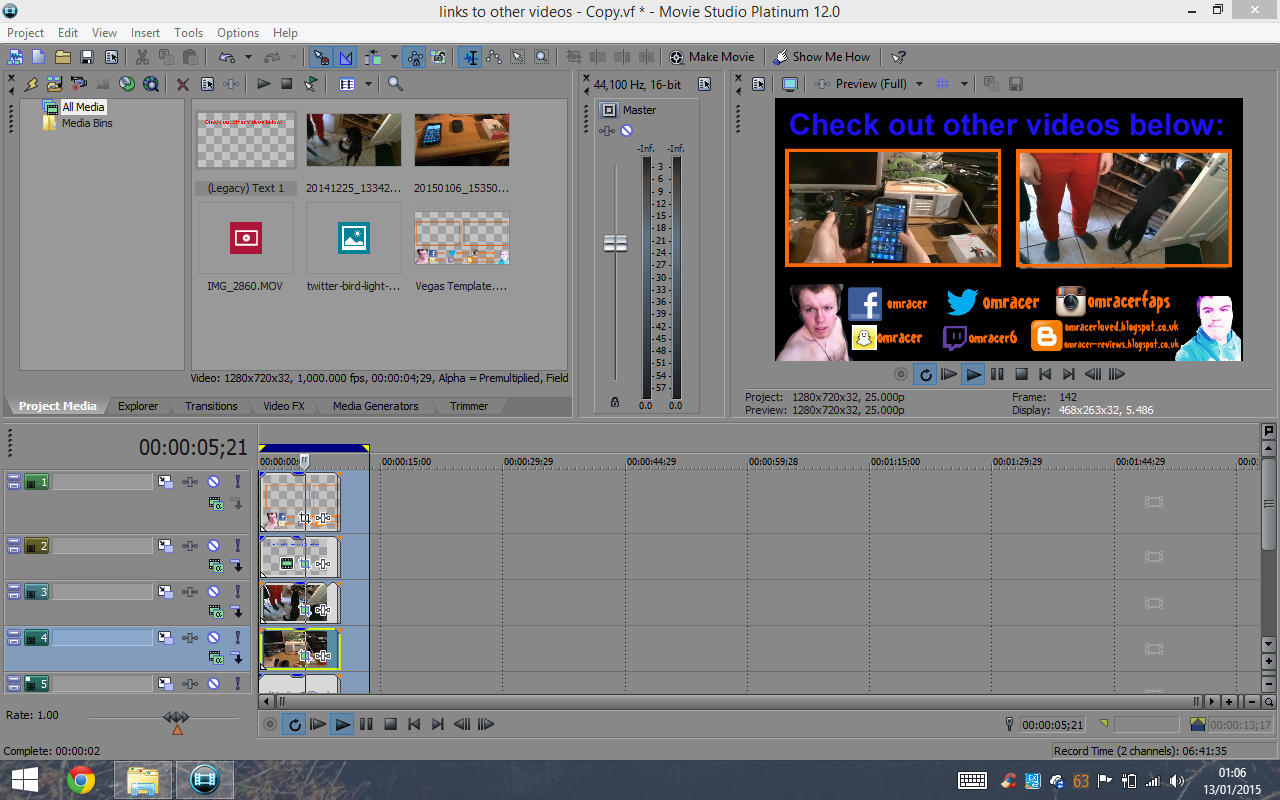Toggle Auto Preview in Project Media toolbar
The width and height of the screenshot is (1280, 800).
pos(311,84)
